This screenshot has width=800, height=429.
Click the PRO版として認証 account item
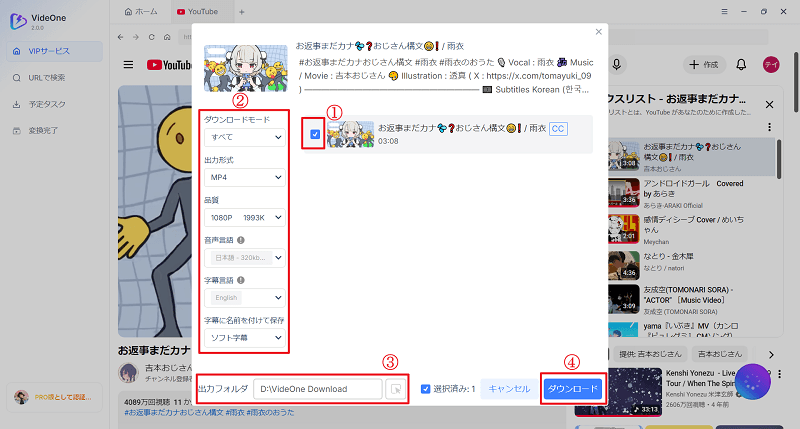click(x=55, y=397)
